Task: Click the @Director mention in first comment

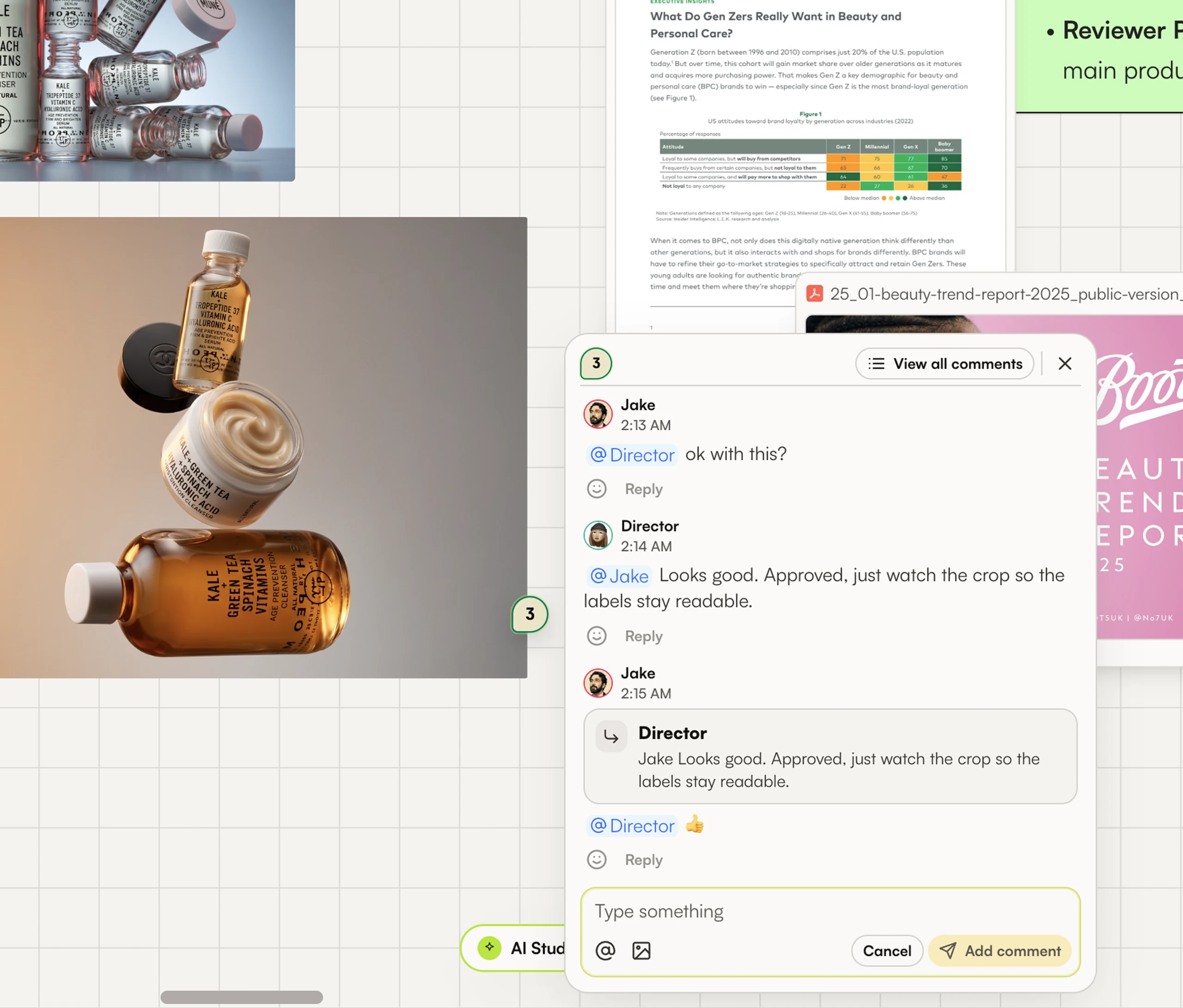Action: click(632, 455)
